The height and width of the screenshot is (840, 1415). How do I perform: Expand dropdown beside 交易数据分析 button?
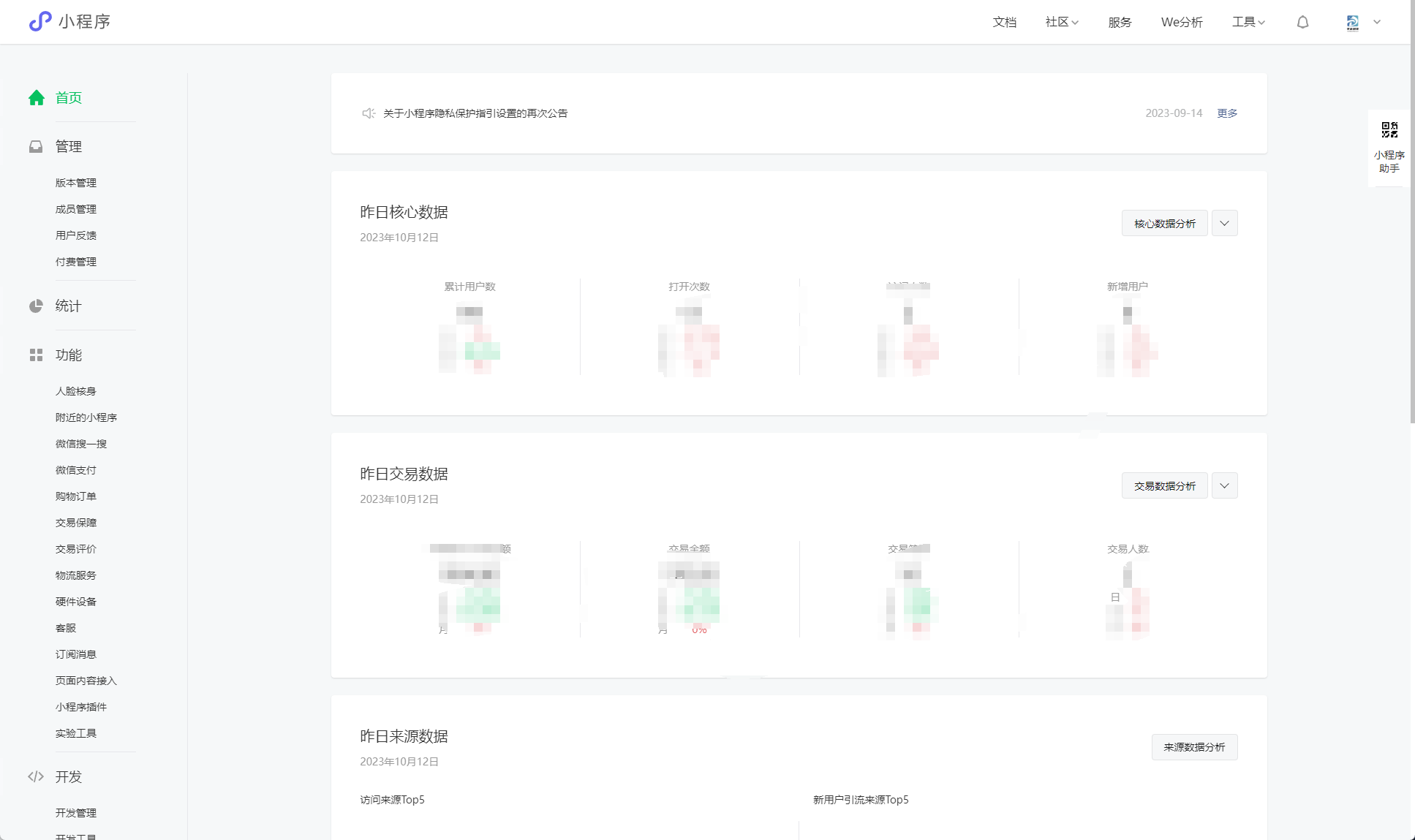point(1224,485)
